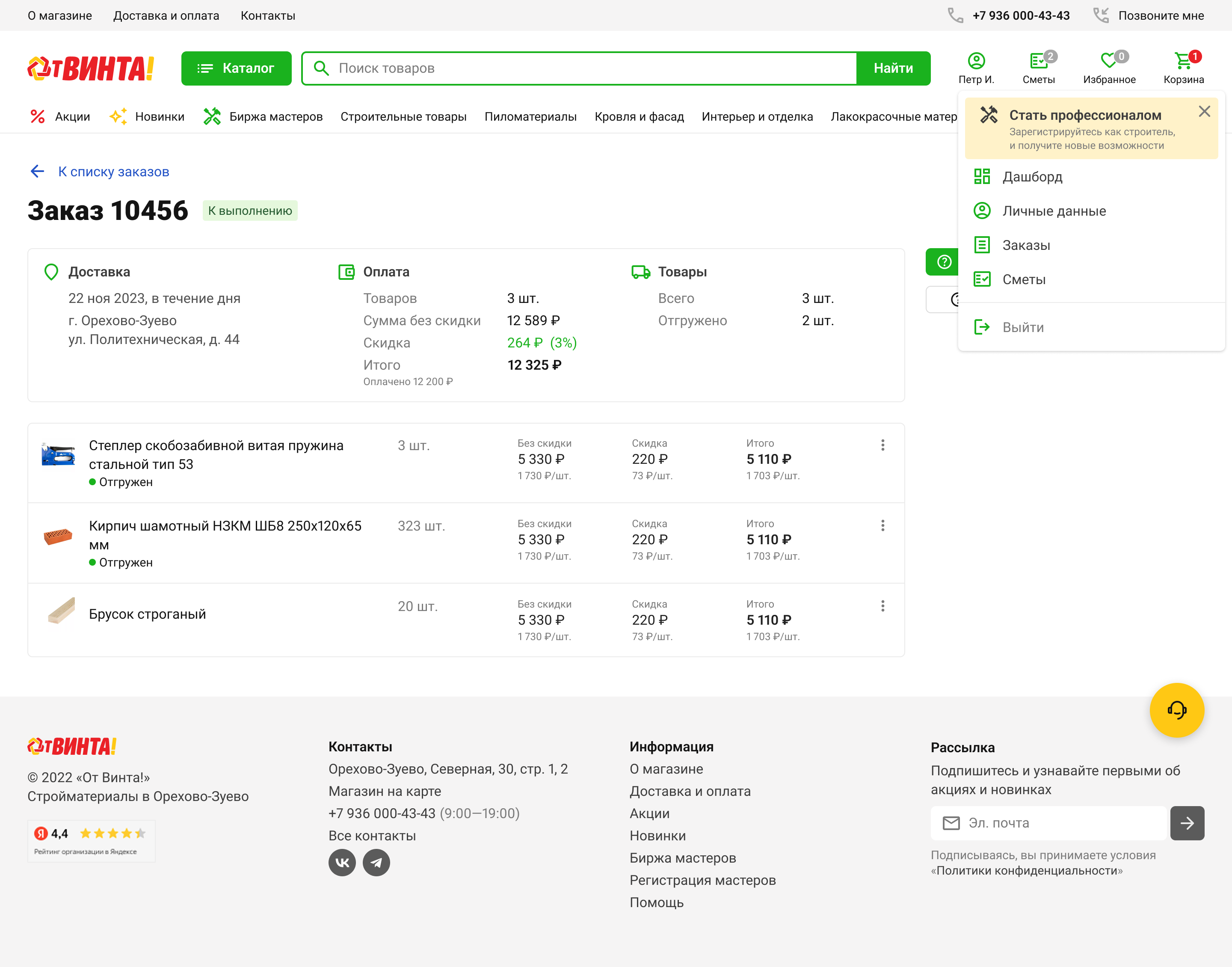This screenshot has height=967, width=1232.
Task: Select Заказы in profile menu
Action: click(1025, 245)
